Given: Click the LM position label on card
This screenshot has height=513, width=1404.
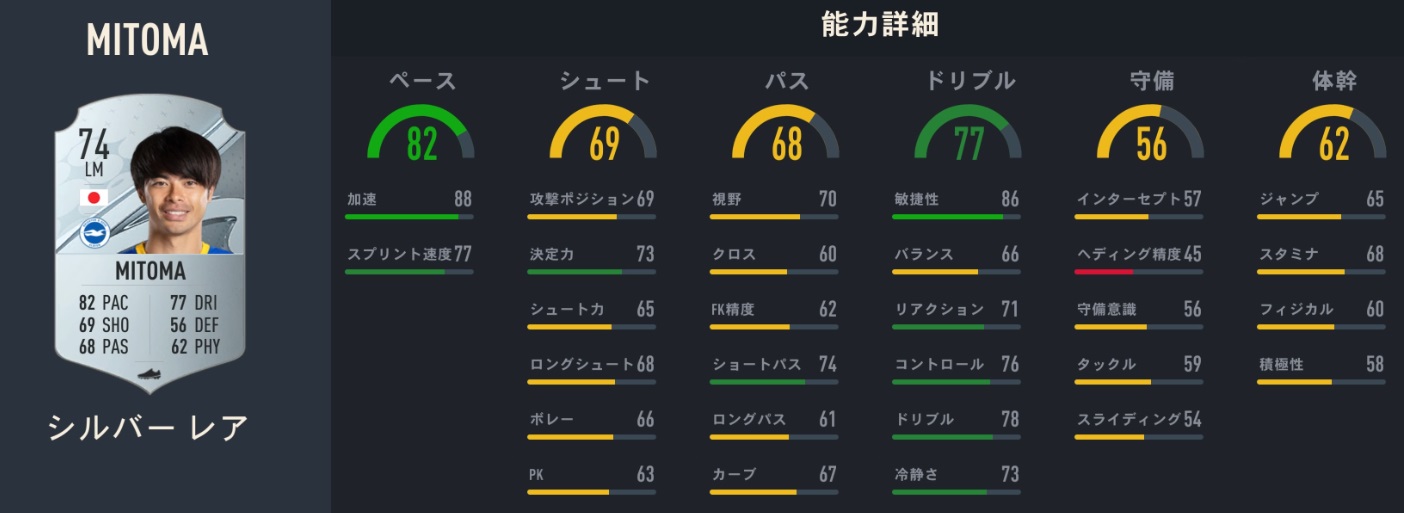Looking at the screenshot, I should (94, 171).
